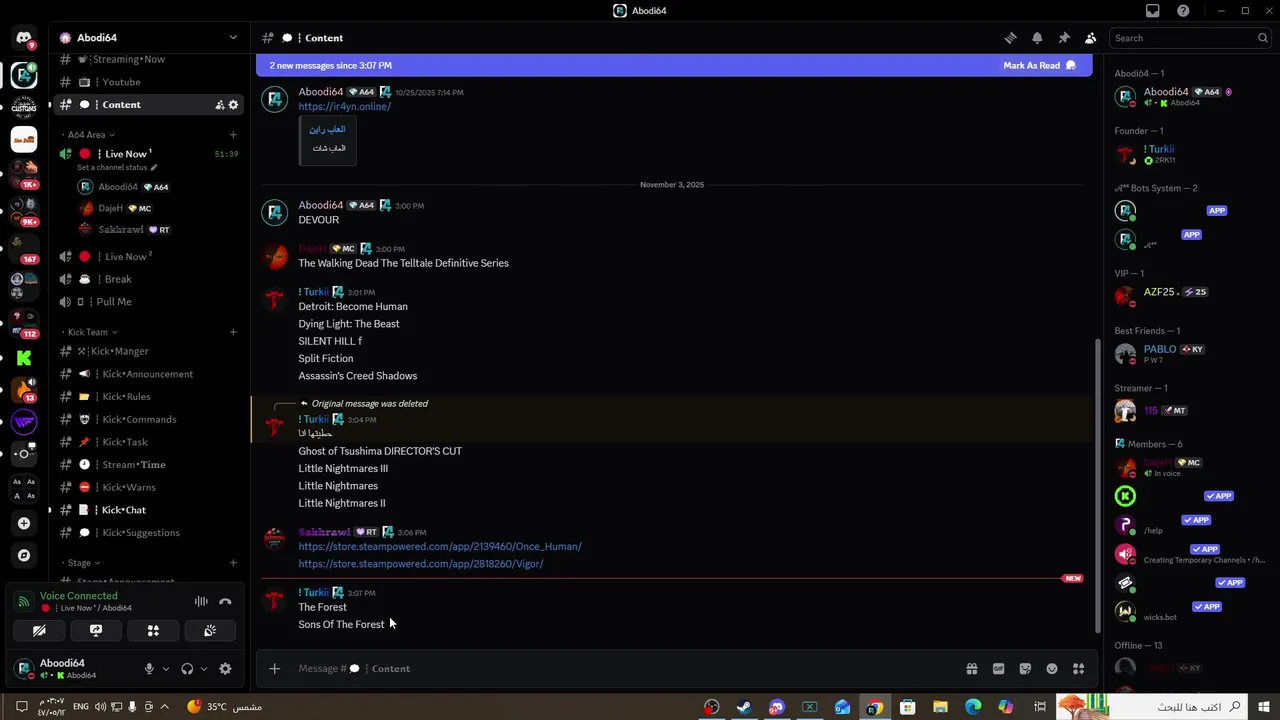Focus the Search box

click(x=1190, y=38)
